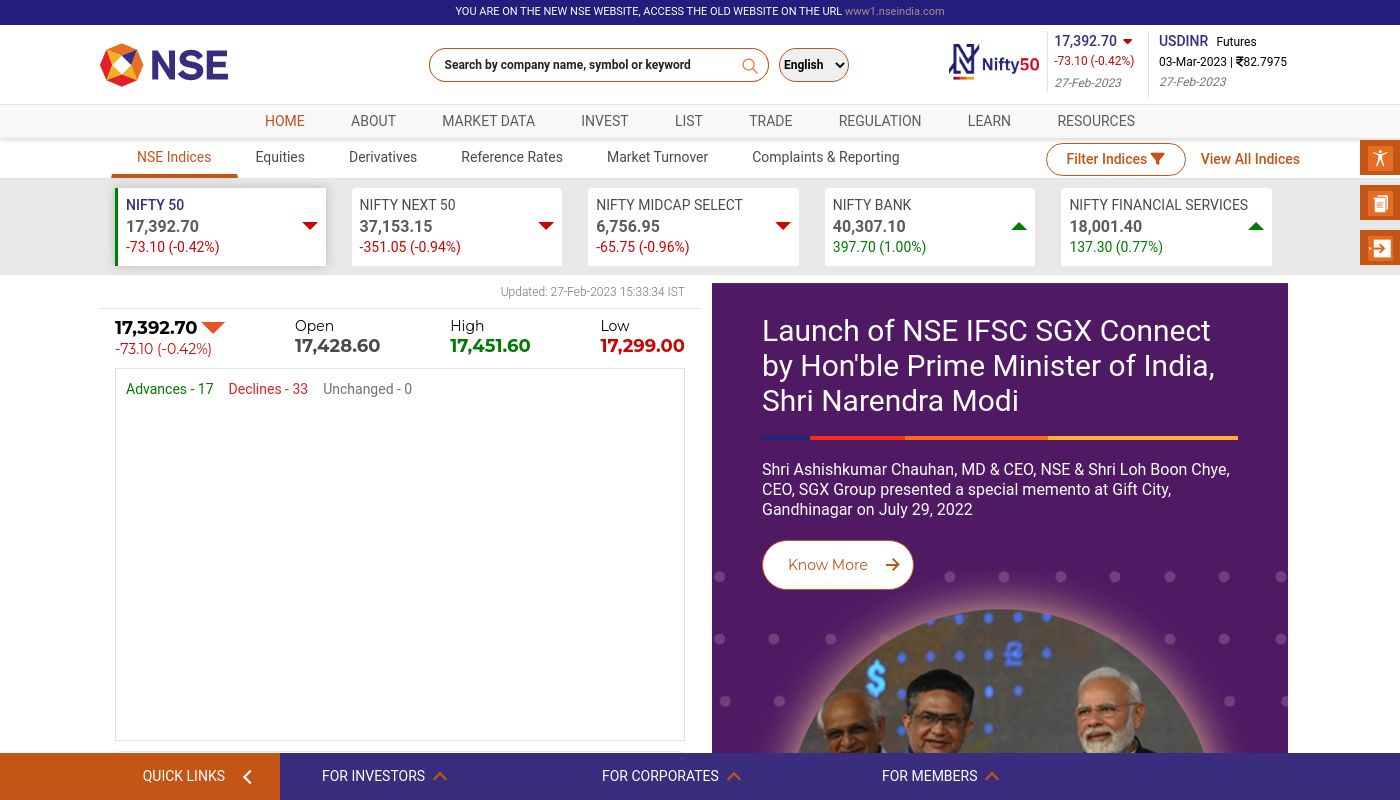Click the Declines - 33 text
This screenshot has height=800, width=1400.
pos(268,389)
